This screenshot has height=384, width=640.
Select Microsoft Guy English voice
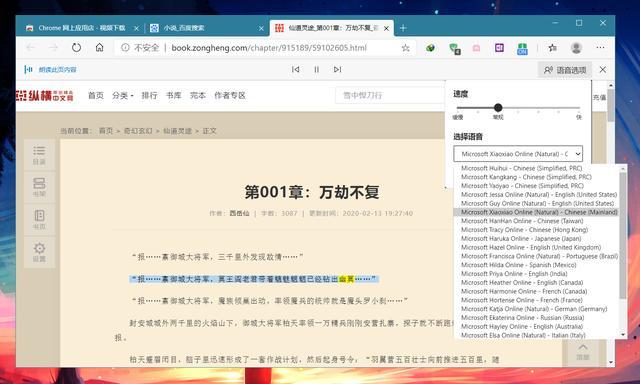tap(537, 203)
